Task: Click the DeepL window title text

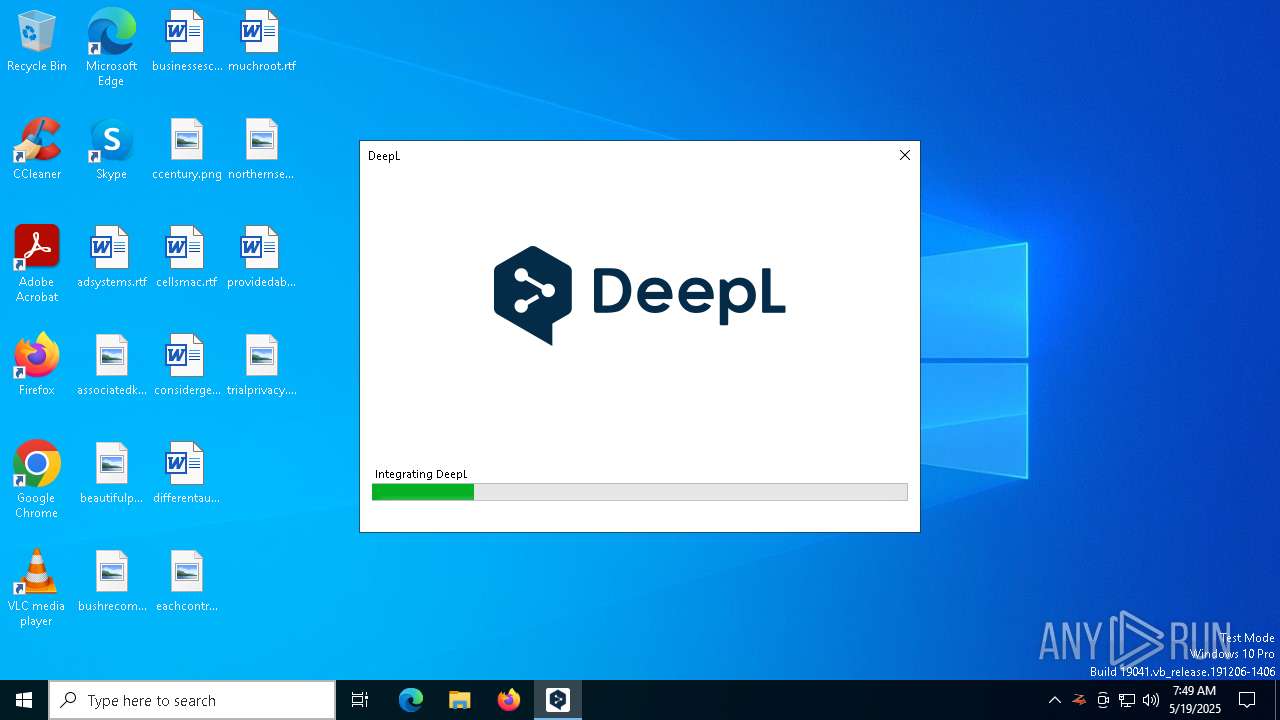Action: 384,156
